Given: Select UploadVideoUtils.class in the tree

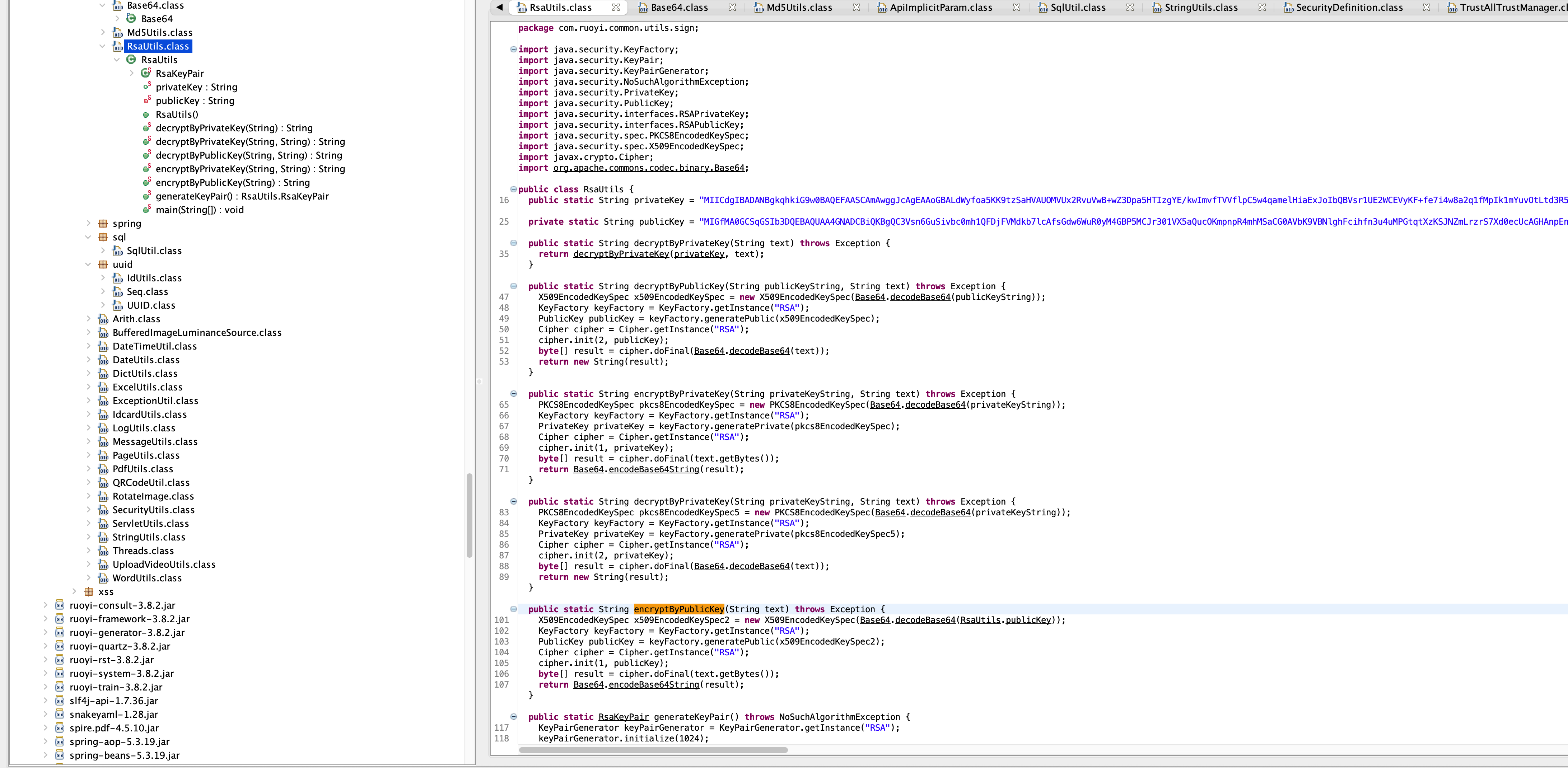Looking at the screenshot, I should point(164,564).
